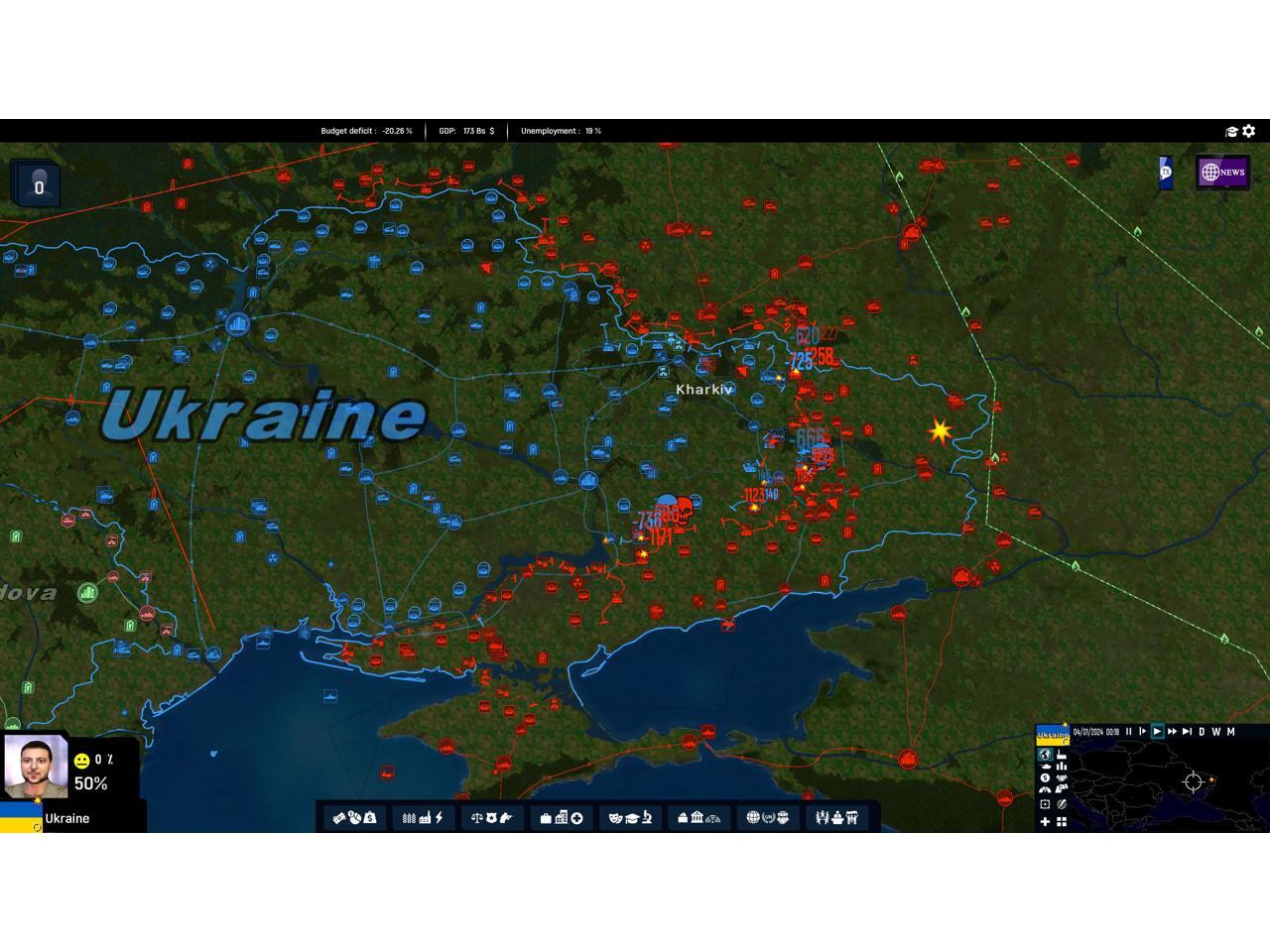This screenshot has width=1270, height=952.
Task: Click the square target frame icon
Action: (x=1045, y=804)
